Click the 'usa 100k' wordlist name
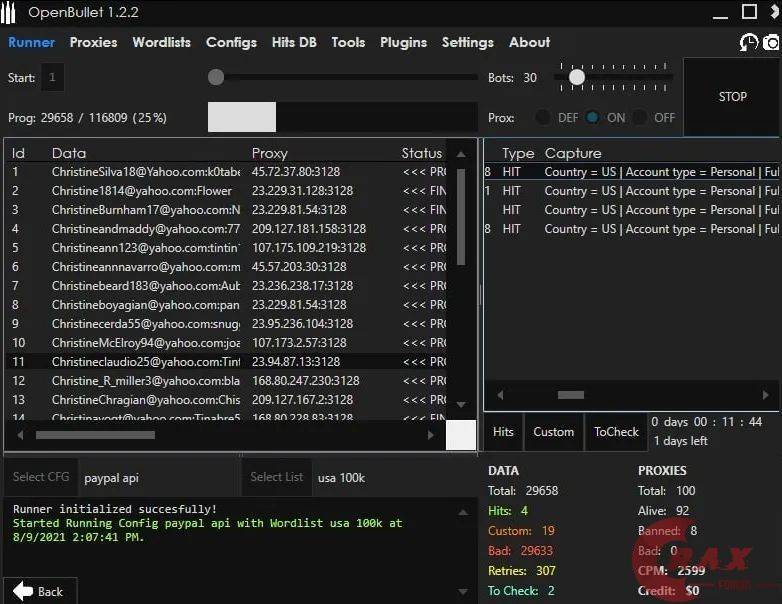 (341, 478)
